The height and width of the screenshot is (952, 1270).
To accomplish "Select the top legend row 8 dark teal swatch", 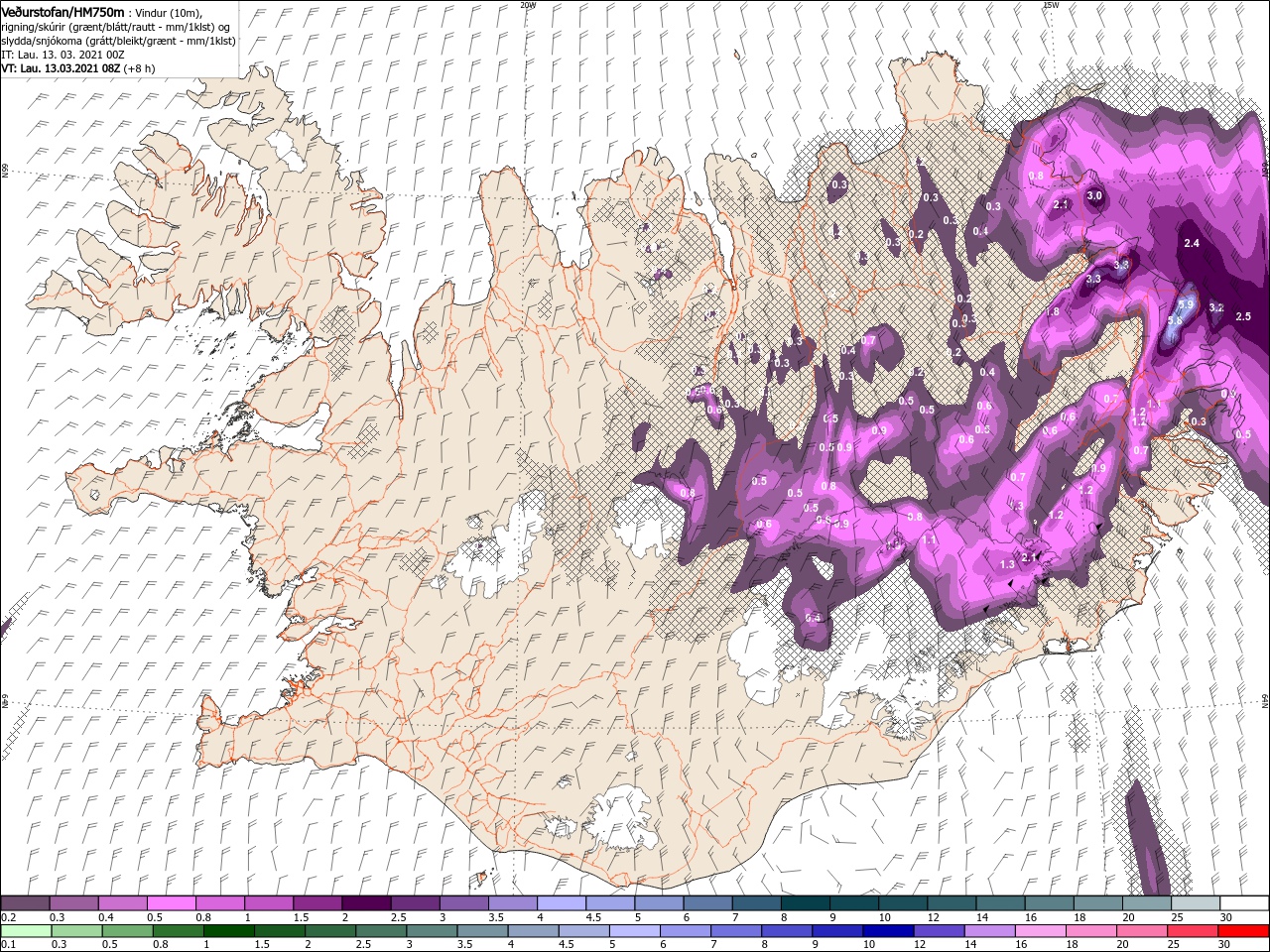I will pos(806,902).
